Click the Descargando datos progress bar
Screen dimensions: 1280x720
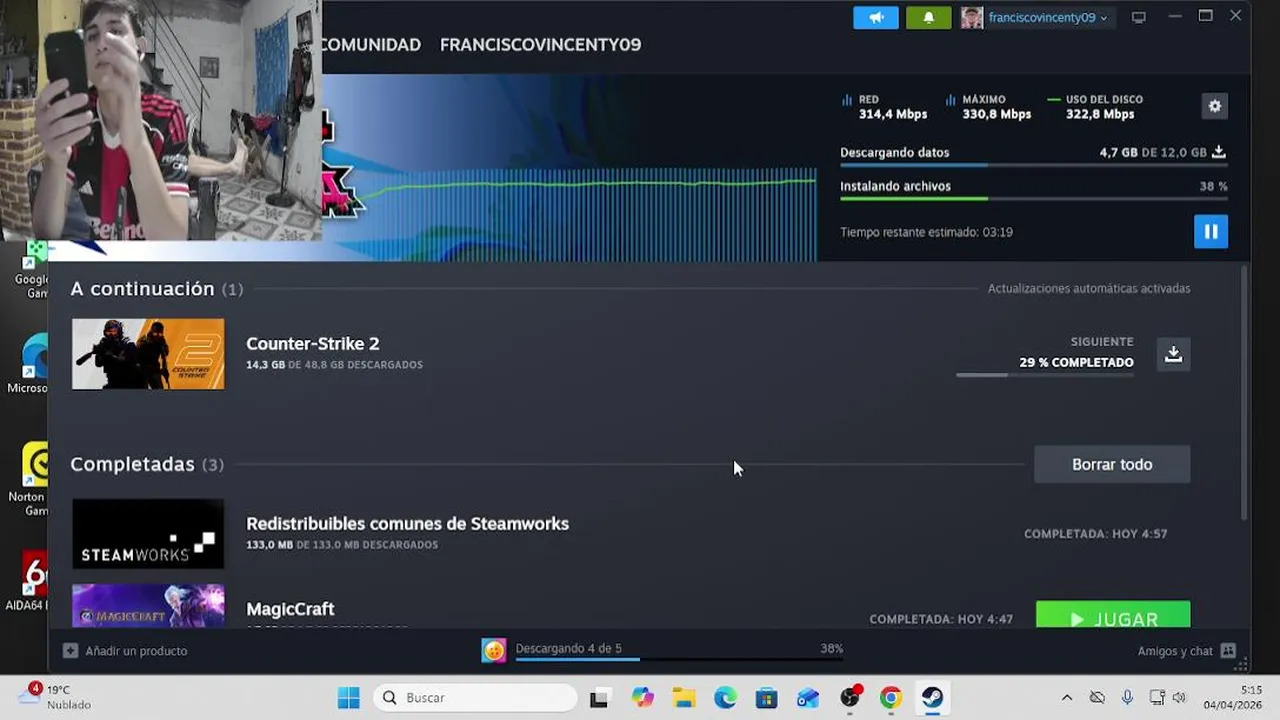click(1033, 165)
